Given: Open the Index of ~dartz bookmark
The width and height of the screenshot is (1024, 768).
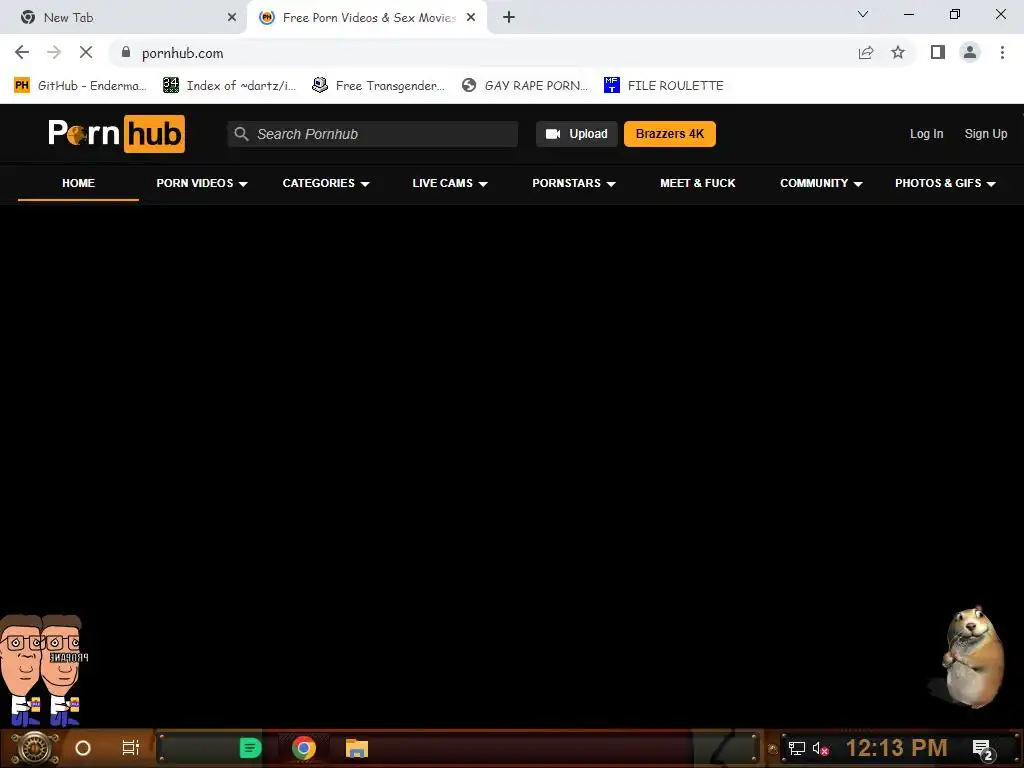Looking at the screenshot, I should click(229, 86).
